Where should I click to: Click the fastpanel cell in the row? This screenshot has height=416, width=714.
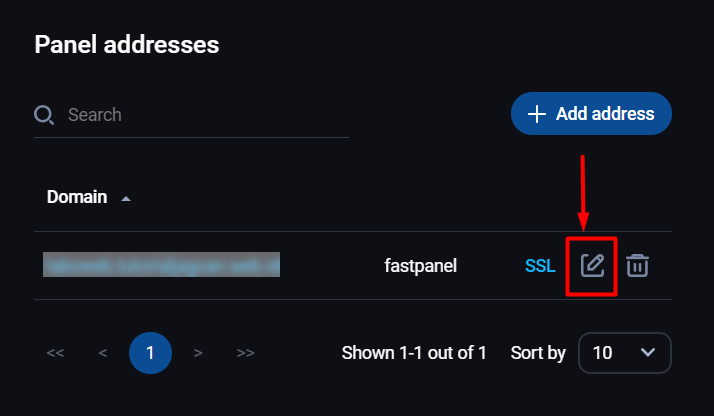(x=420, y=266)
